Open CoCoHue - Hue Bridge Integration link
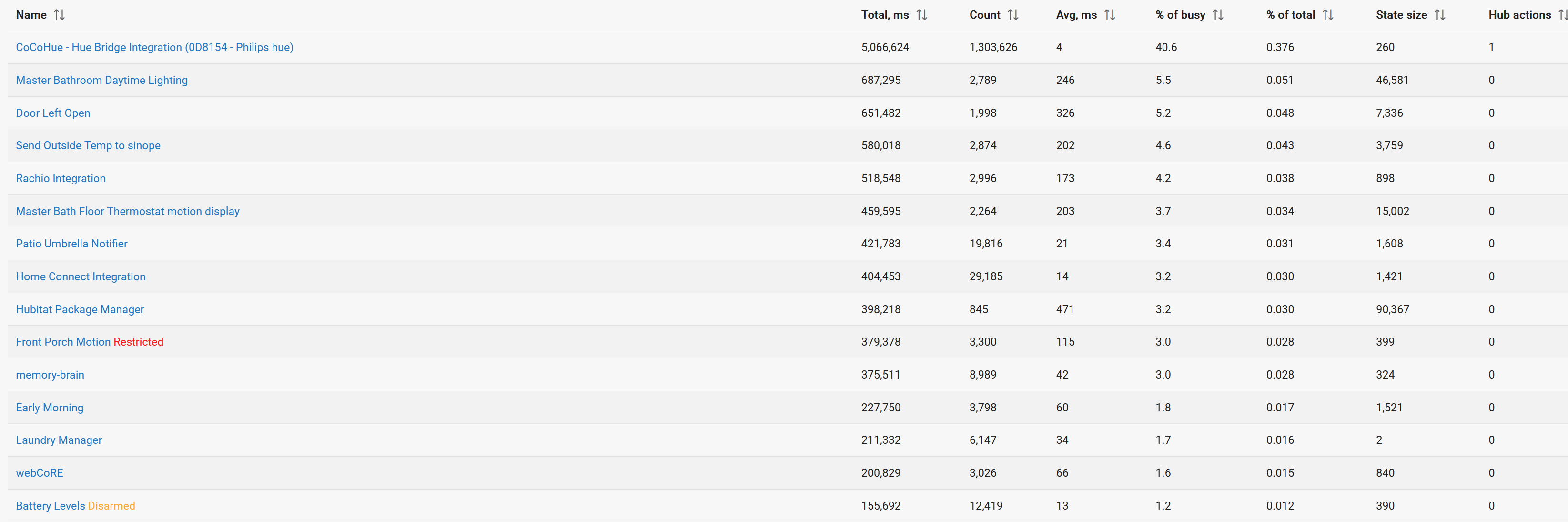1568x522 pixels. 155,48
